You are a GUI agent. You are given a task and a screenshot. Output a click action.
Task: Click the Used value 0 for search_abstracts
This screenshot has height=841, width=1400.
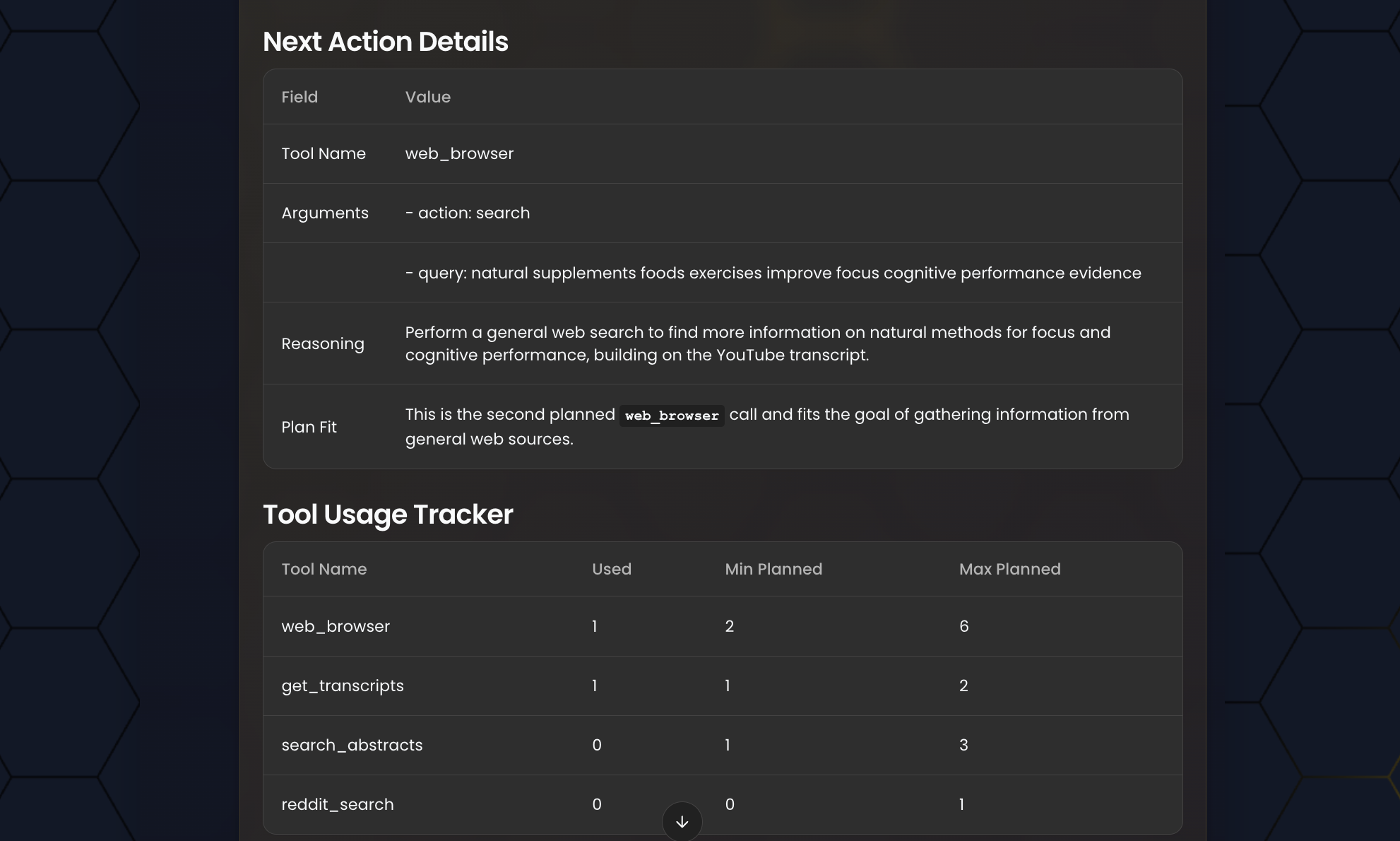point(597,745)
